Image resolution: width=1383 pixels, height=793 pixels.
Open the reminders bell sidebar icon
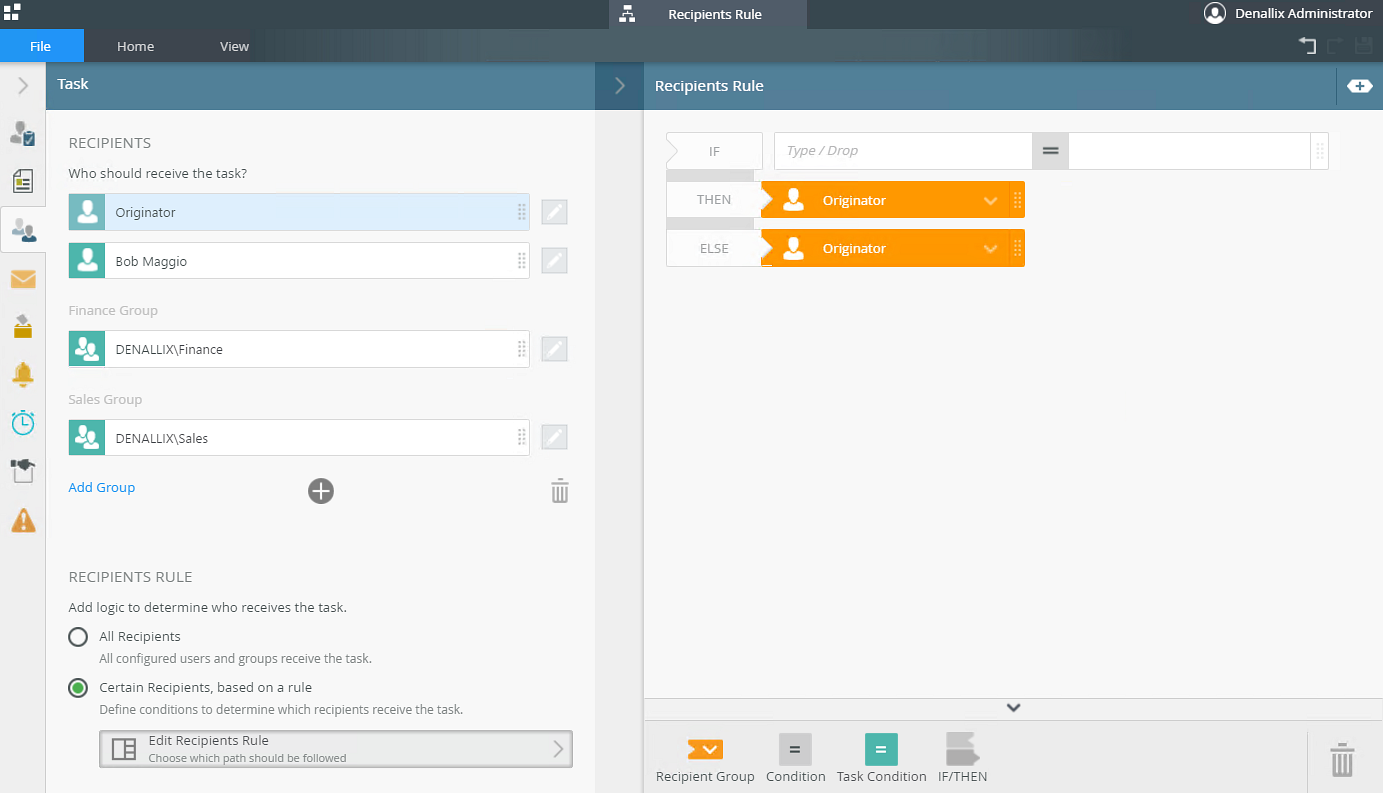click(22, 374)
